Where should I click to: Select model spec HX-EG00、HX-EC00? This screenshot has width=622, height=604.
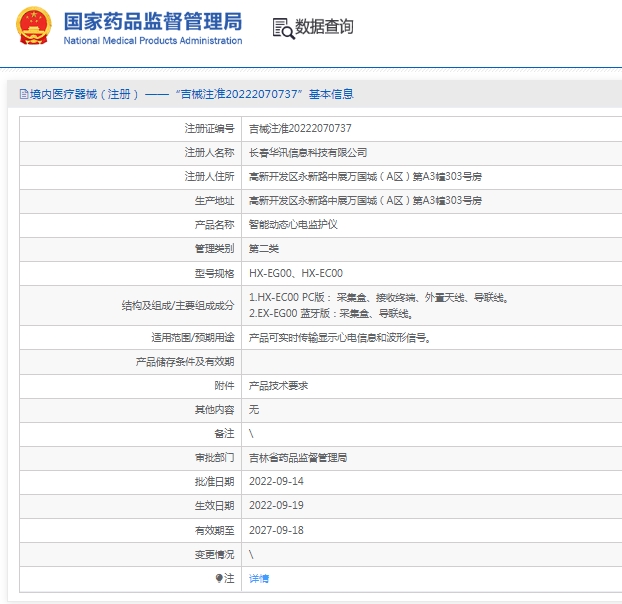click(296, 273)
